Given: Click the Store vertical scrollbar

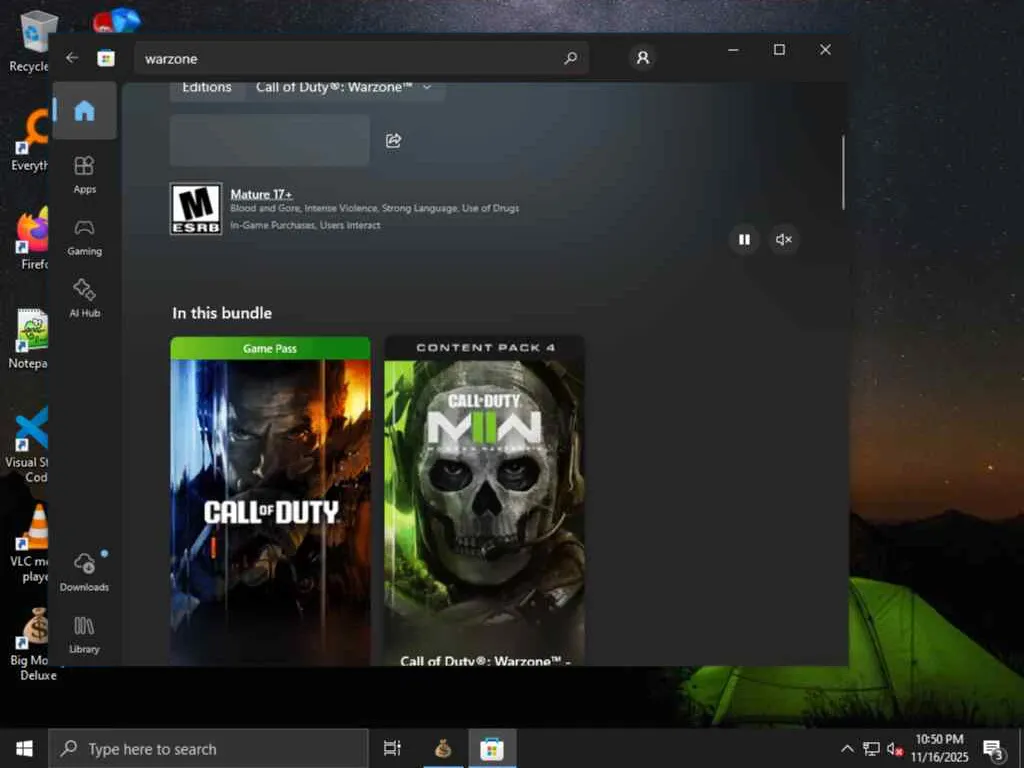Looking at the screenshot, I should click(843, 173).
